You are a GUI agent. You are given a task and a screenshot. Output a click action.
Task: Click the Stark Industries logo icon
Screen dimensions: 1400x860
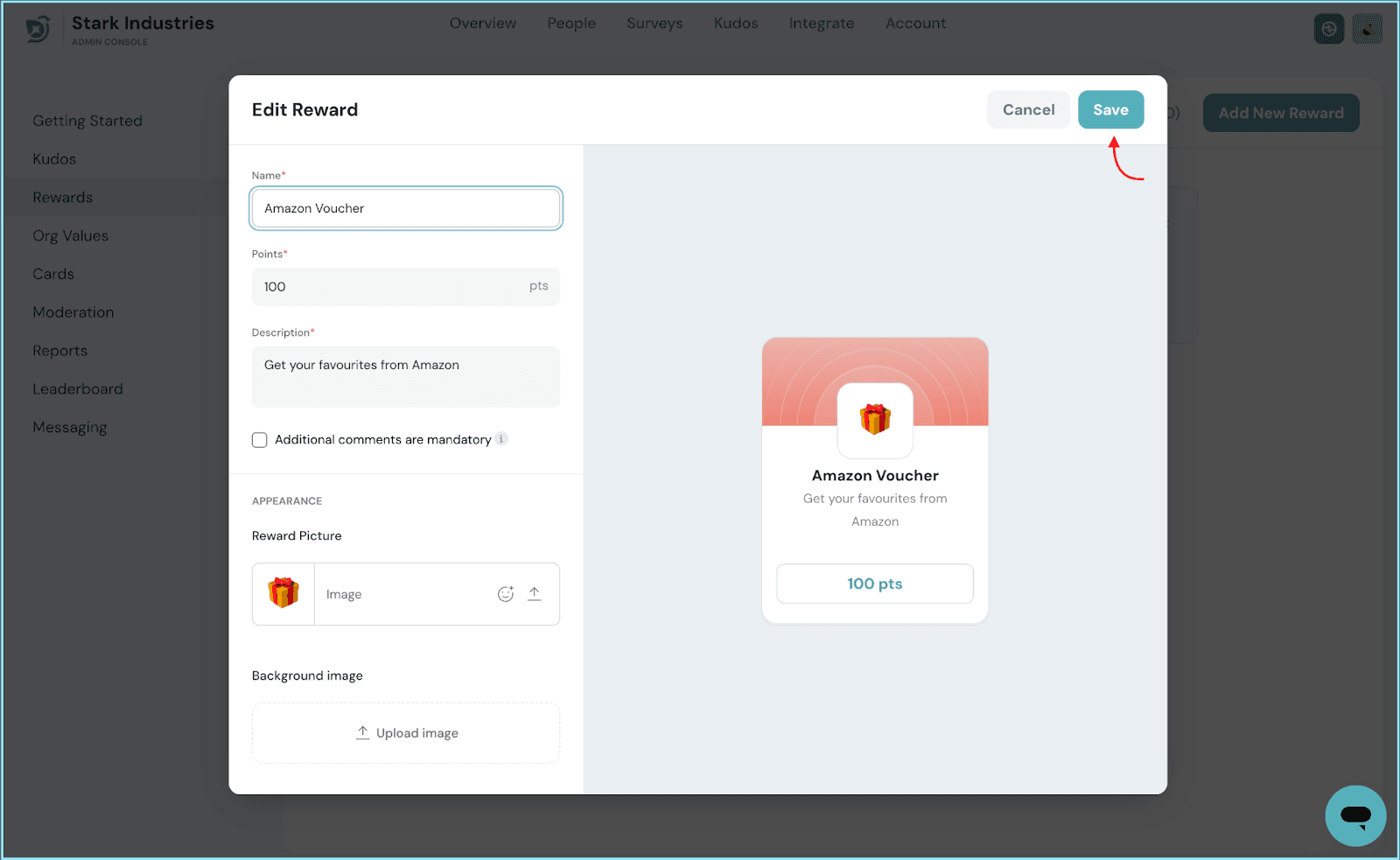tap(38, 30)
